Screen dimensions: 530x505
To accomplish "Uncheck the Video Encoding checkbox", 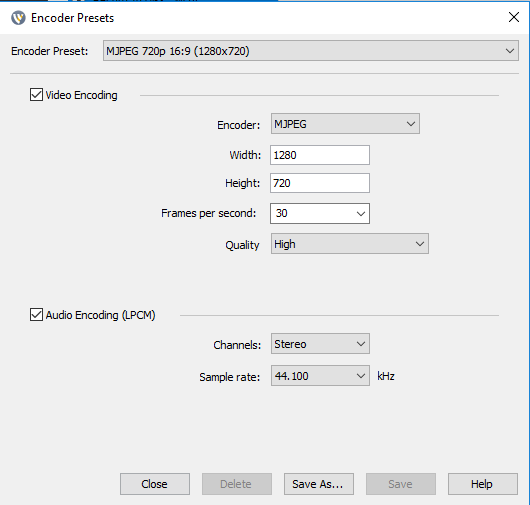I will 36,95.
